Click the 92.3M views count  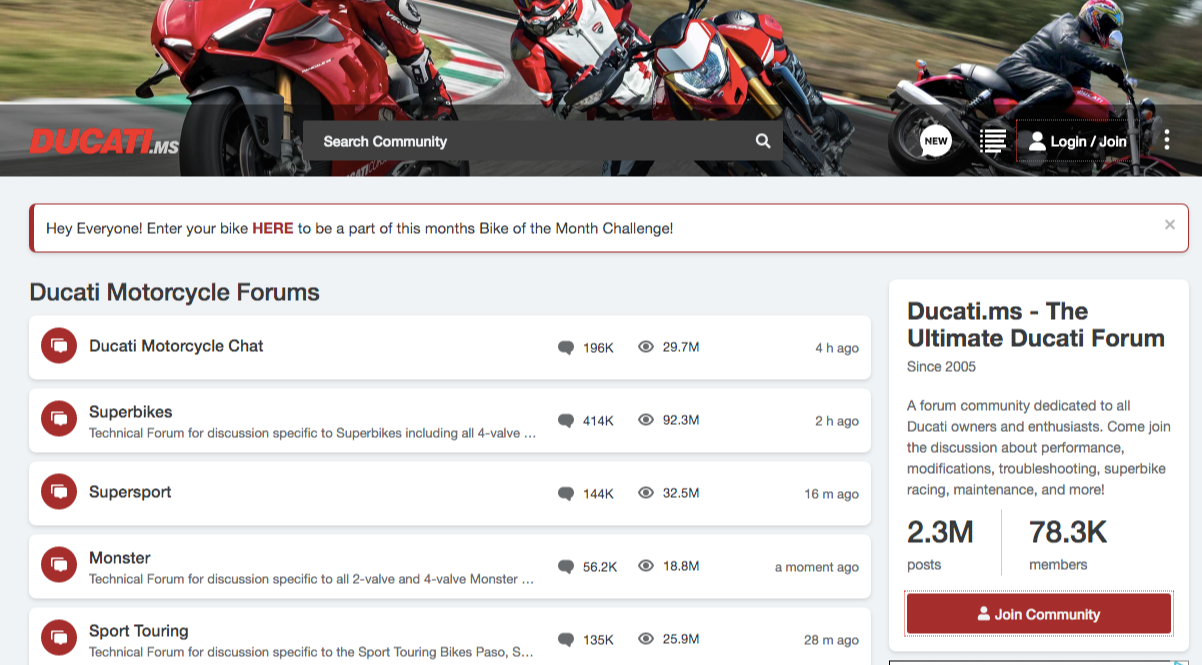(x=681, y=420)
